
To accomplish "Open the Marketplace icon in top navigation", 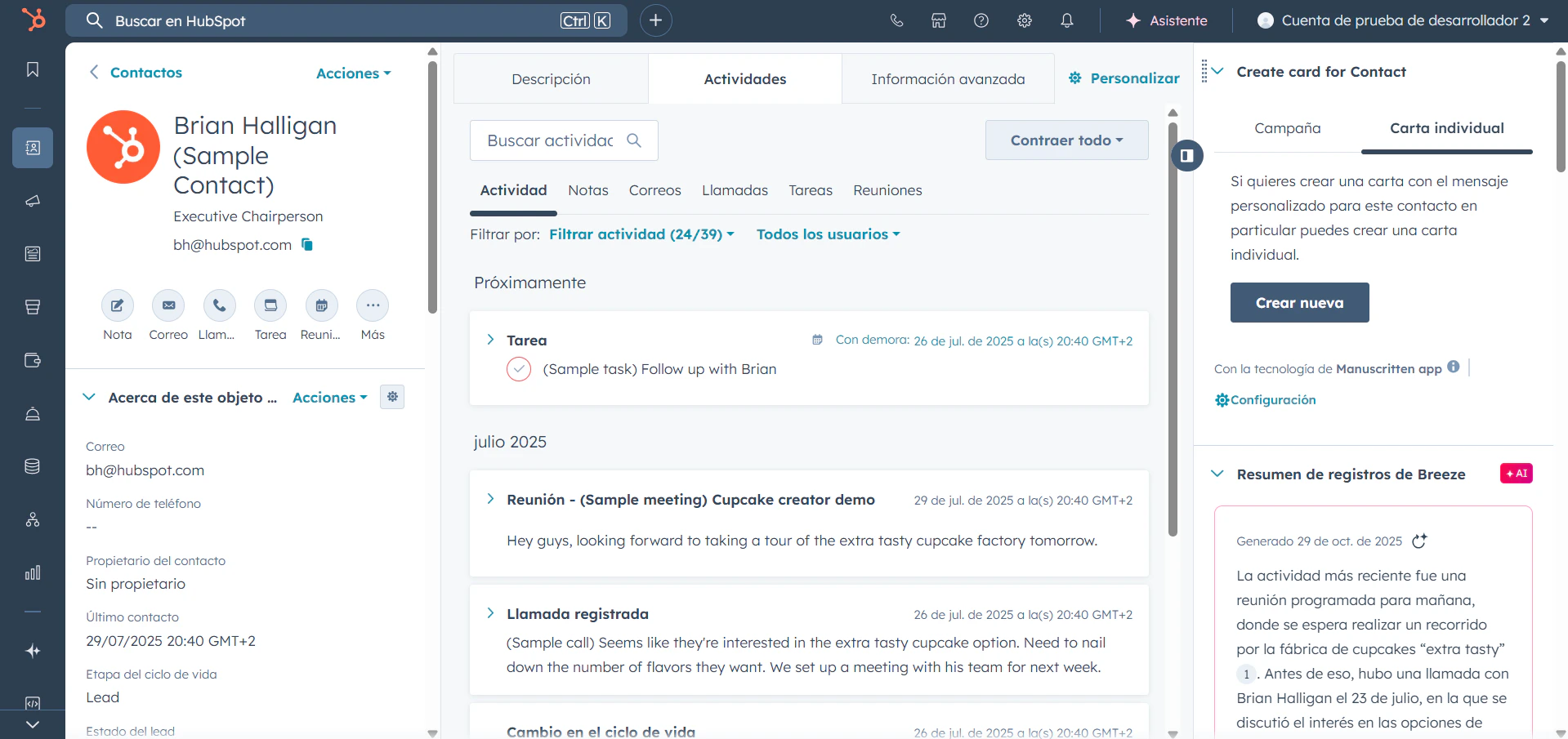I will pos(939,20).
